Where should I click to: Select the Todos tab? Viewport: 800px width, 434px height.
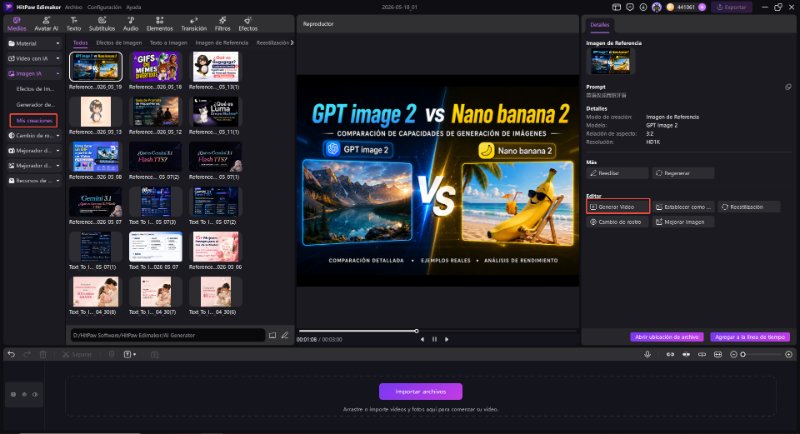[80, 43]
